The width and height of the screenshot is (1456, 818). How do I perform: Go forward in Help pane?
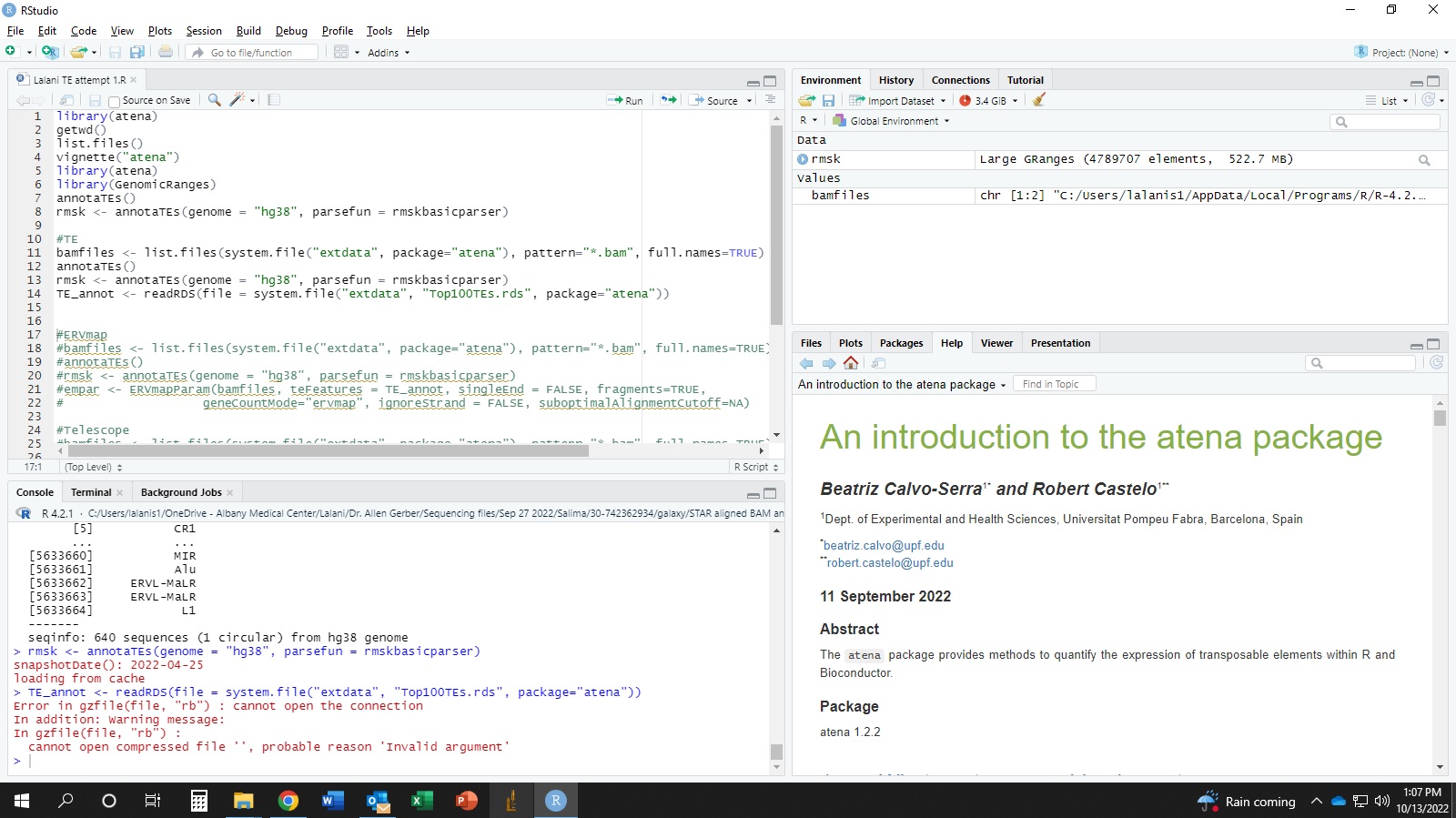click(x=829, y=363)
